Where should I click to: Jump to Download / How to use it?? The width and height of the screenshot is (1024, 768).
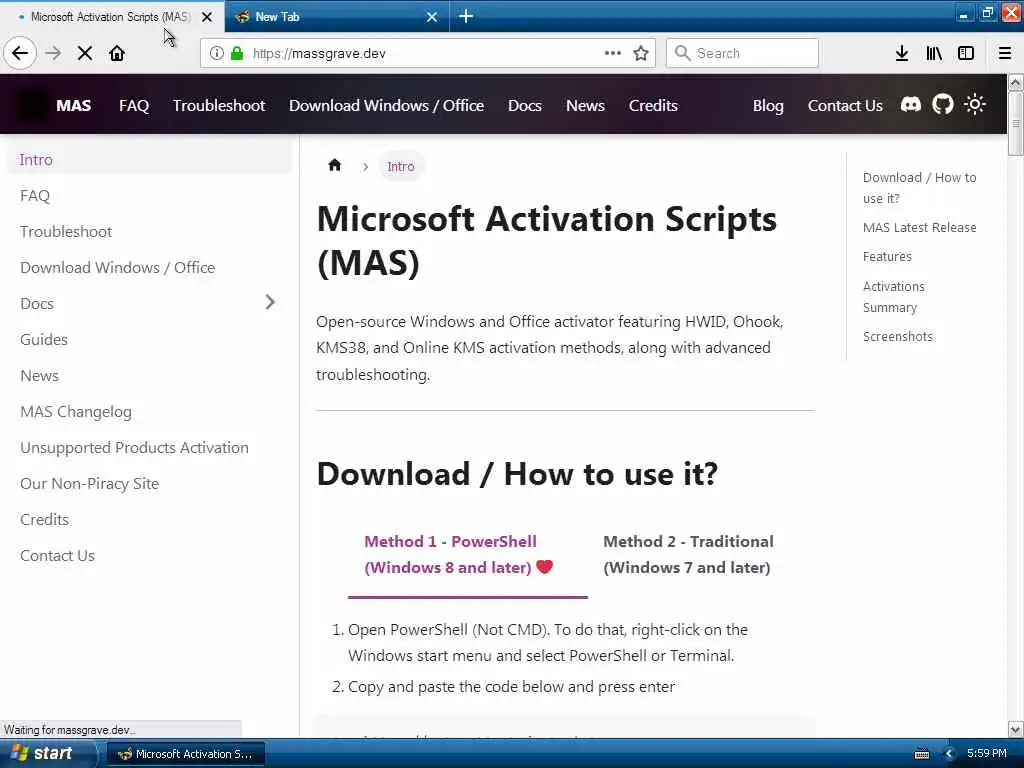point(920,187)
